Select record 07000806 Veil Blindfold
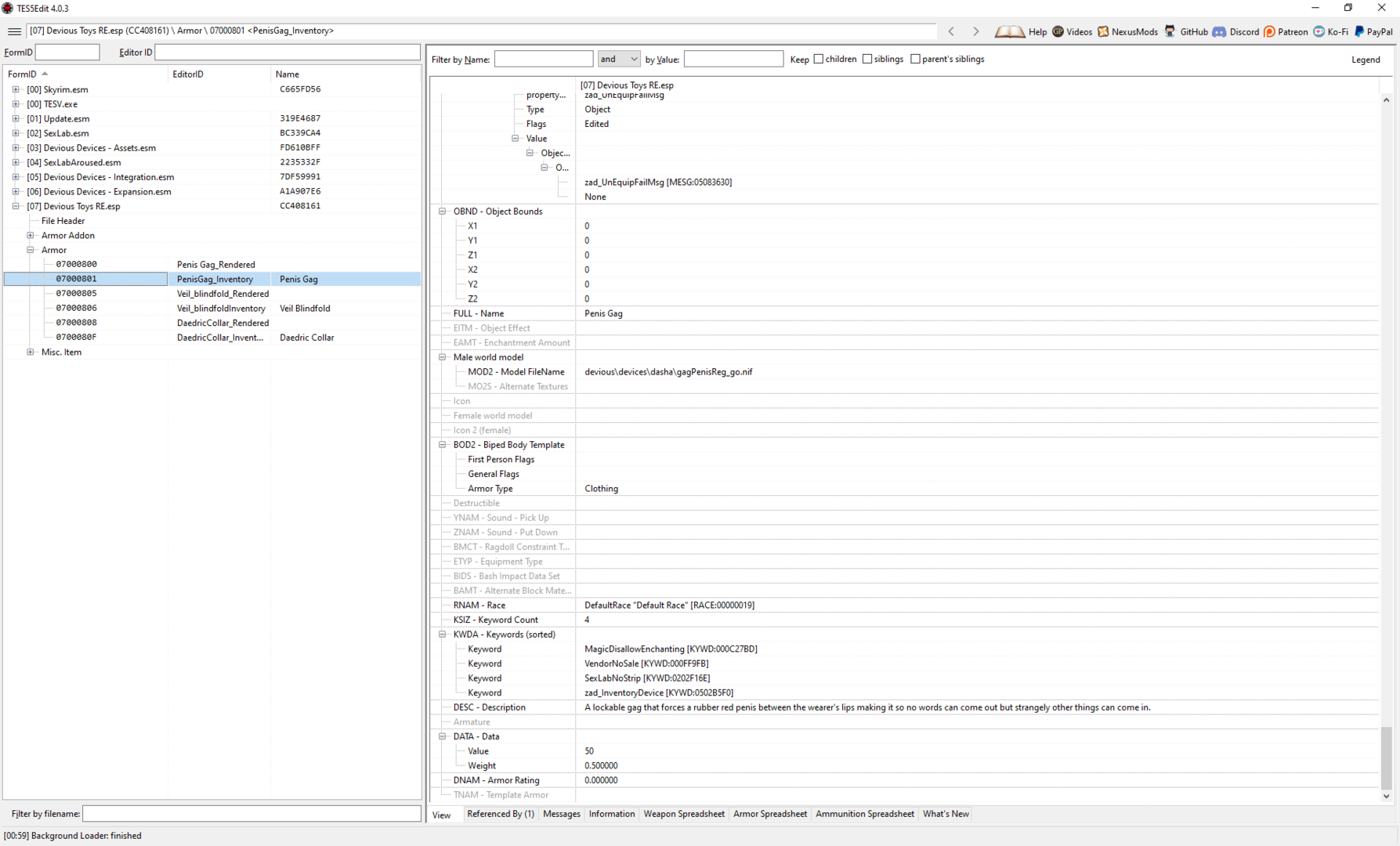 click(212, 308)
